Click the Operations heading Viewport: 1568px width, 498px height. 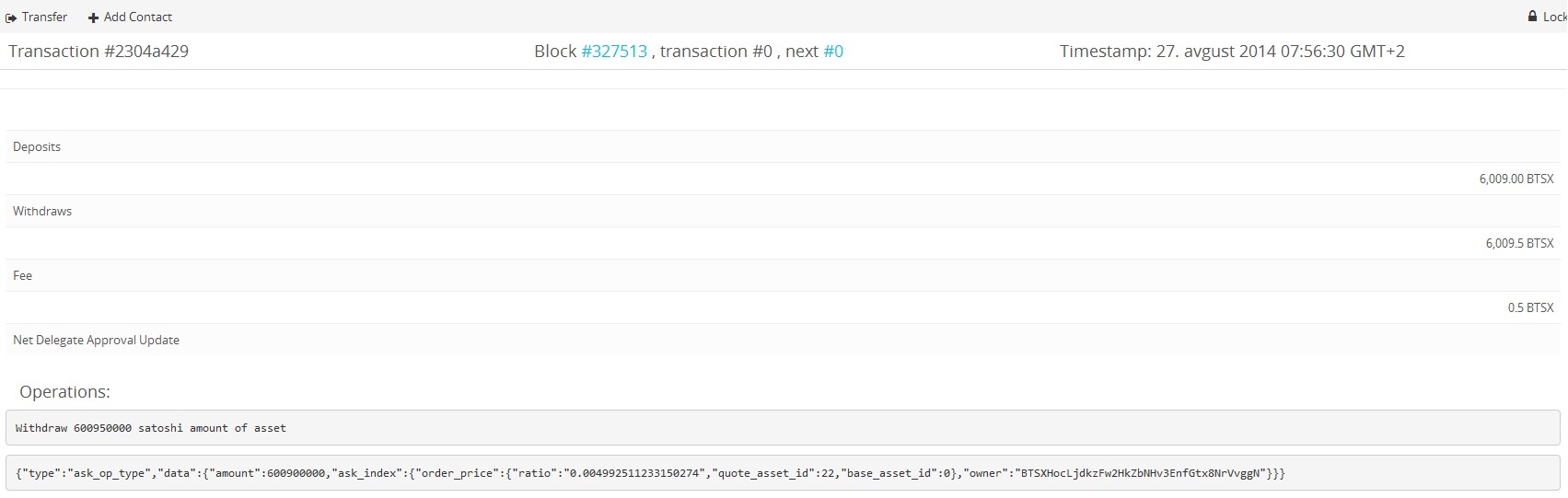(x=64, y=392)
